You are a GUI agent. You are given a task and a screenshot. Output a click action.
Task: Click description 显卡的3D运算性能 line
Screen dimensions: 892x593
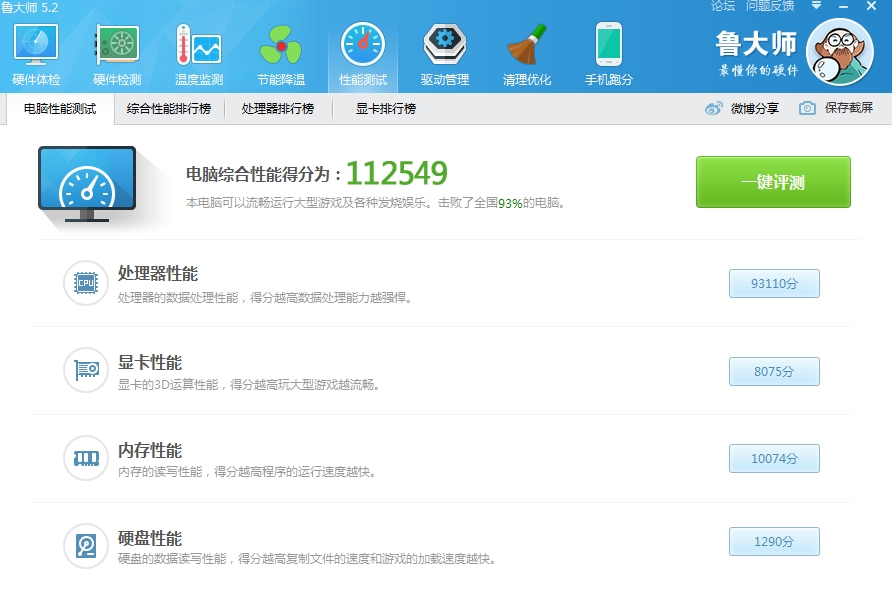(x=249, y=385)
